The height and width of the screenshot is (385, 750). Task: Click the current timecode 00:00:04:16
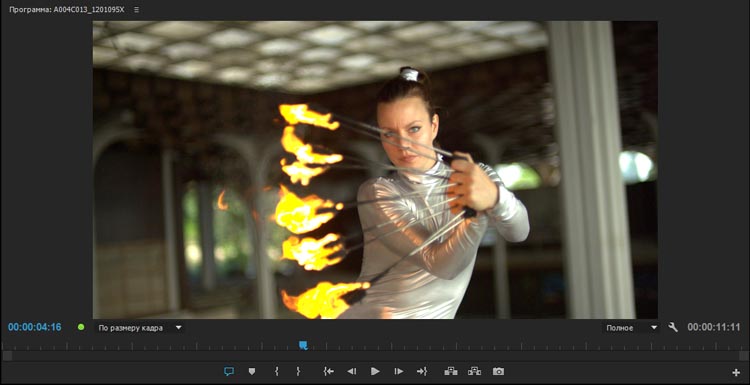pos(34,328)
